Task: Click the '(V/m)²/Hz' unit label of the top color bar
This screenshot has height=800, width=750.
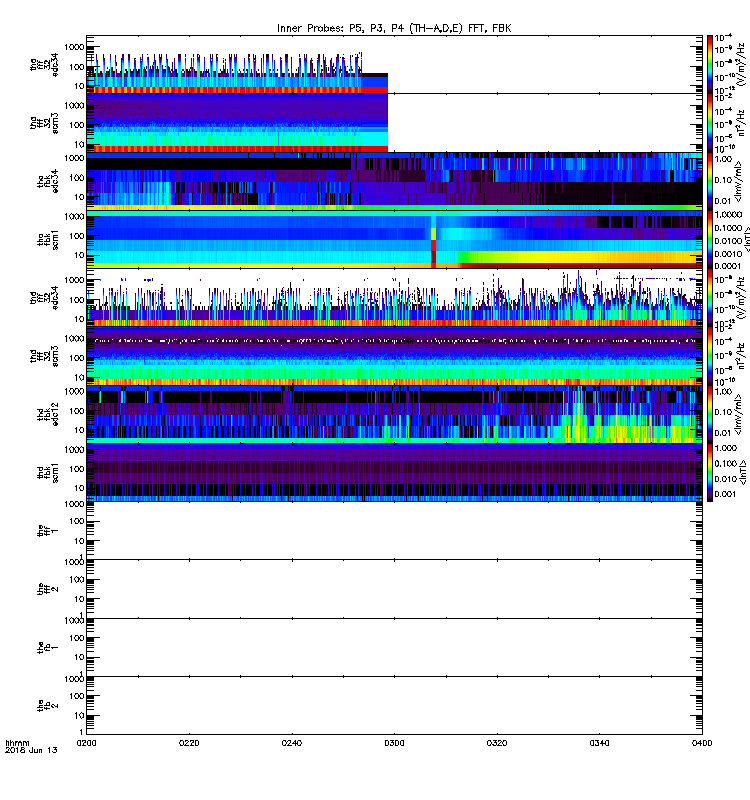Action: click(x=739, y=65)
